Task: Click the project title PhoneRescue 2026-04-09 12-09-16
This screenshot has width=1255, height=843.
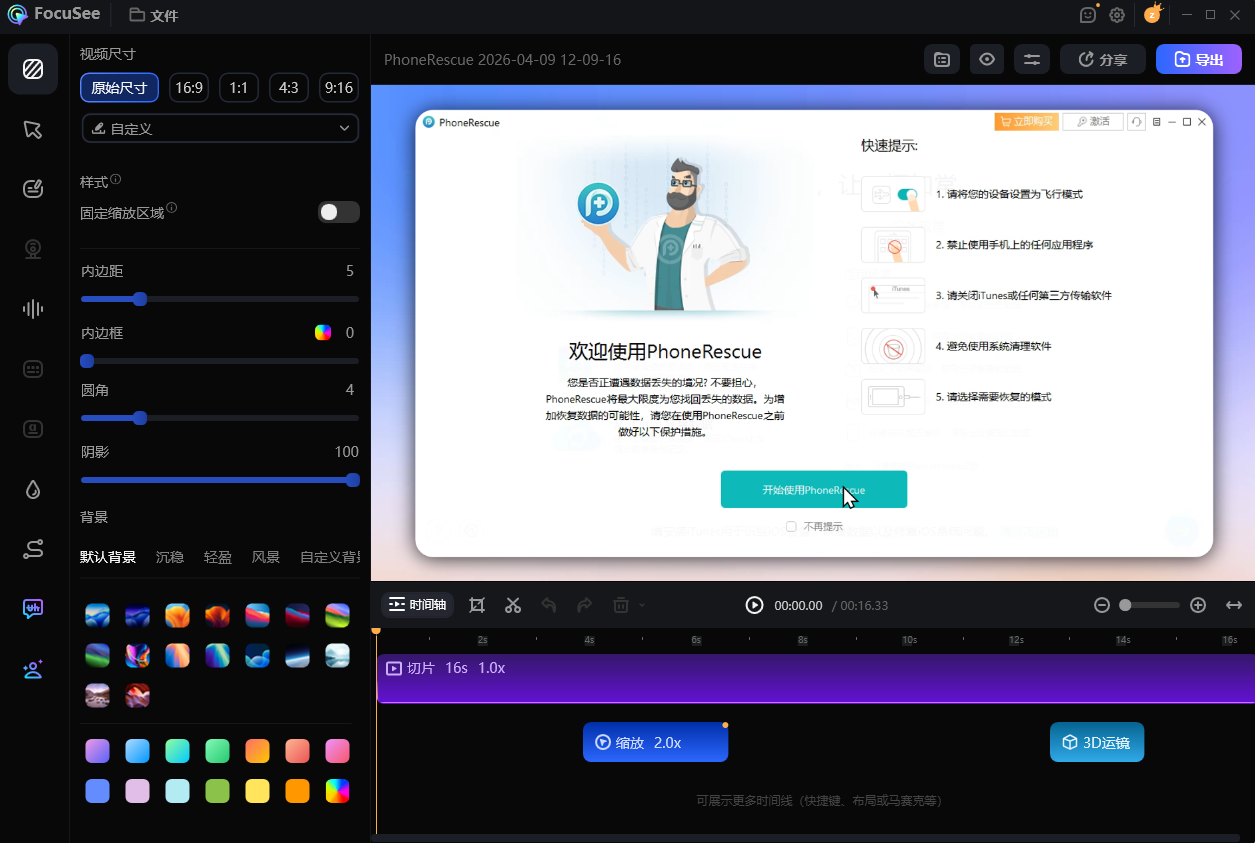Action: coord(503,60)
